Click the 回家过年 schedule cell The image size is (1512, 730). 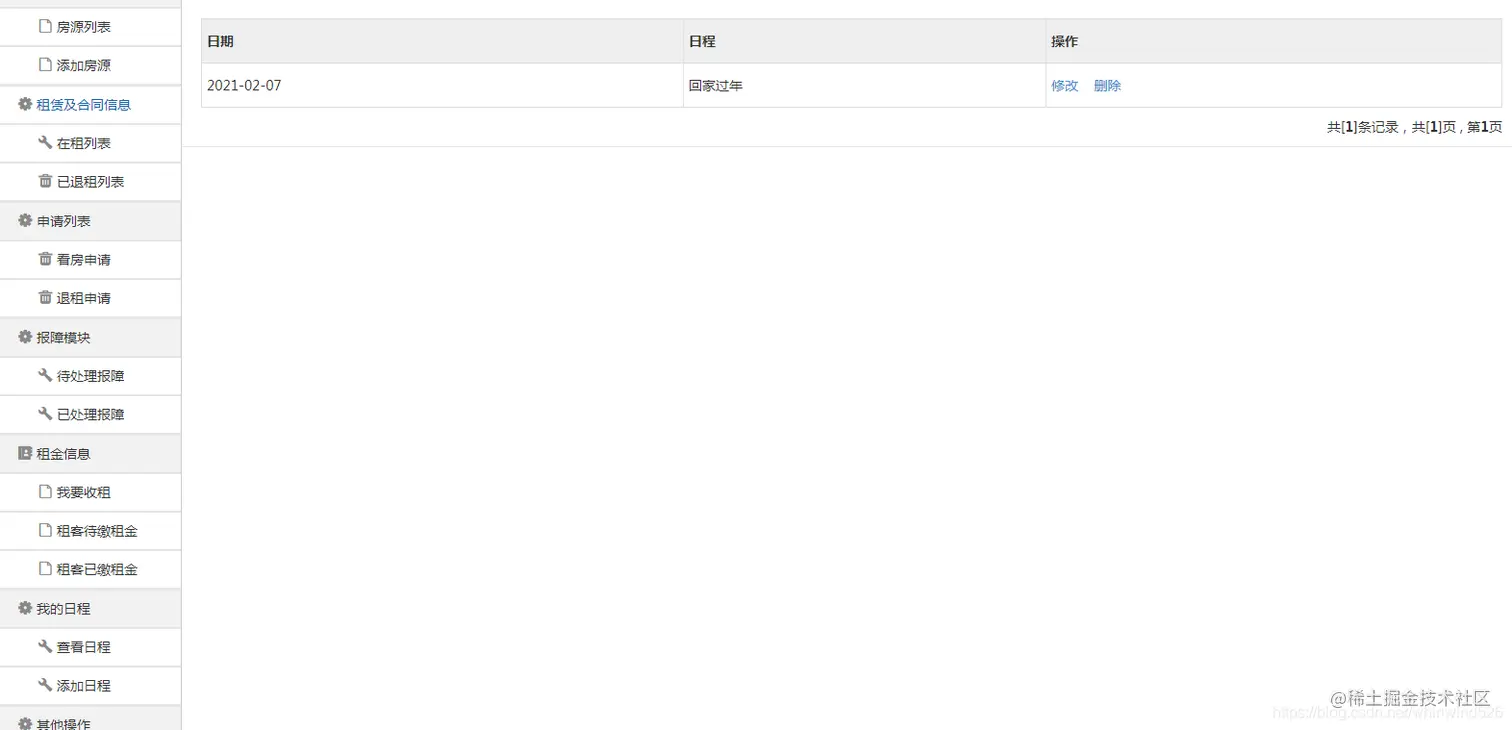coord(864,86)
